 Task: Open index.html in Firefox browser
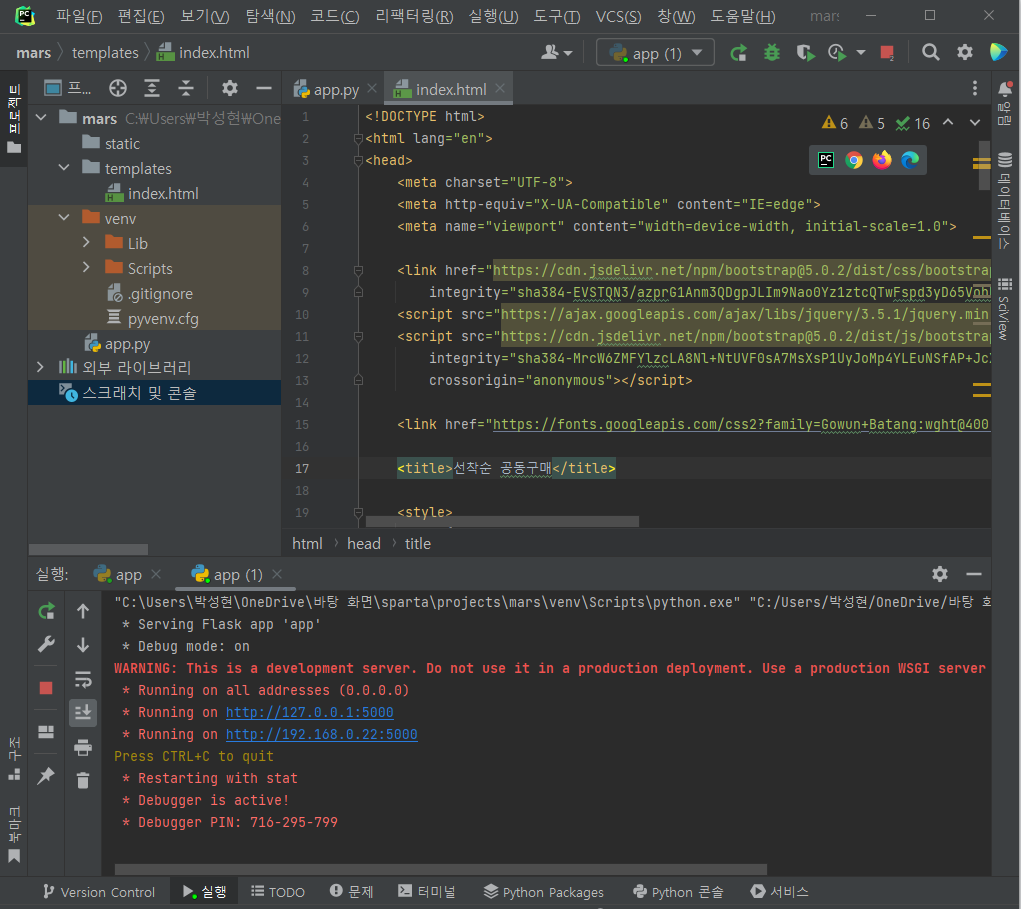(882, 160)
